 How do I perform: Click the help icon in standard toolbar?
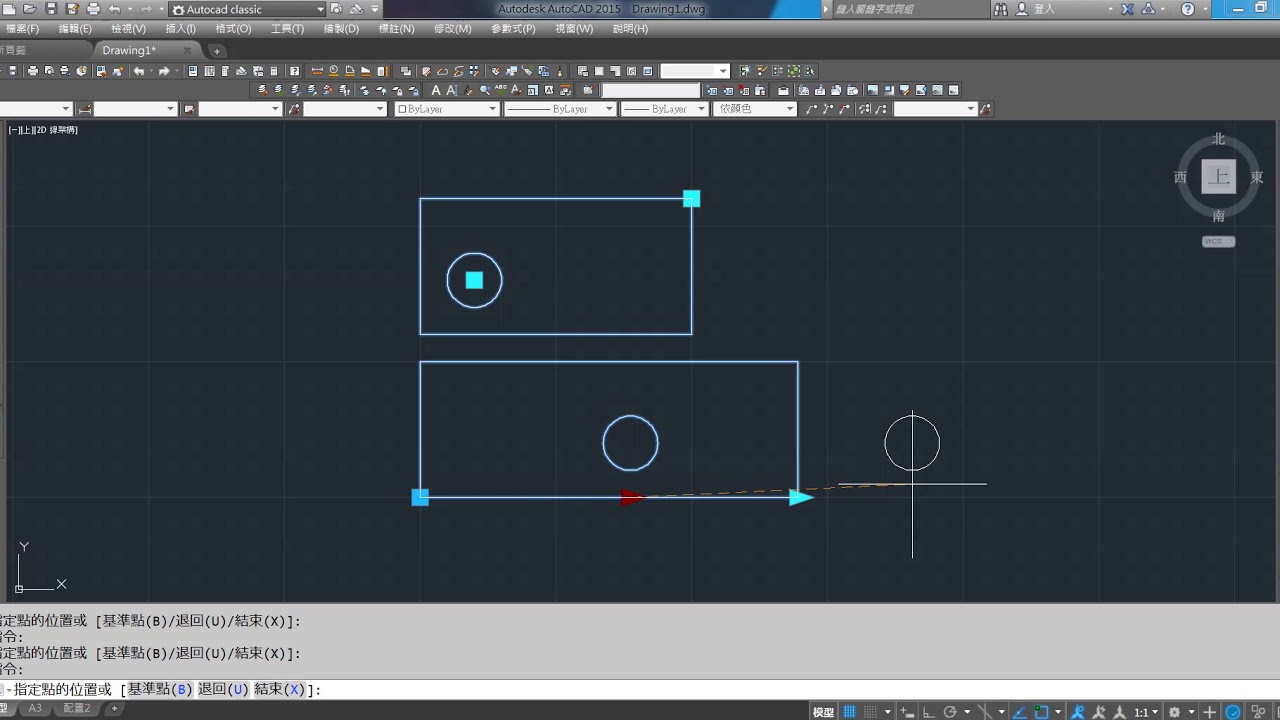coord(294,71)
